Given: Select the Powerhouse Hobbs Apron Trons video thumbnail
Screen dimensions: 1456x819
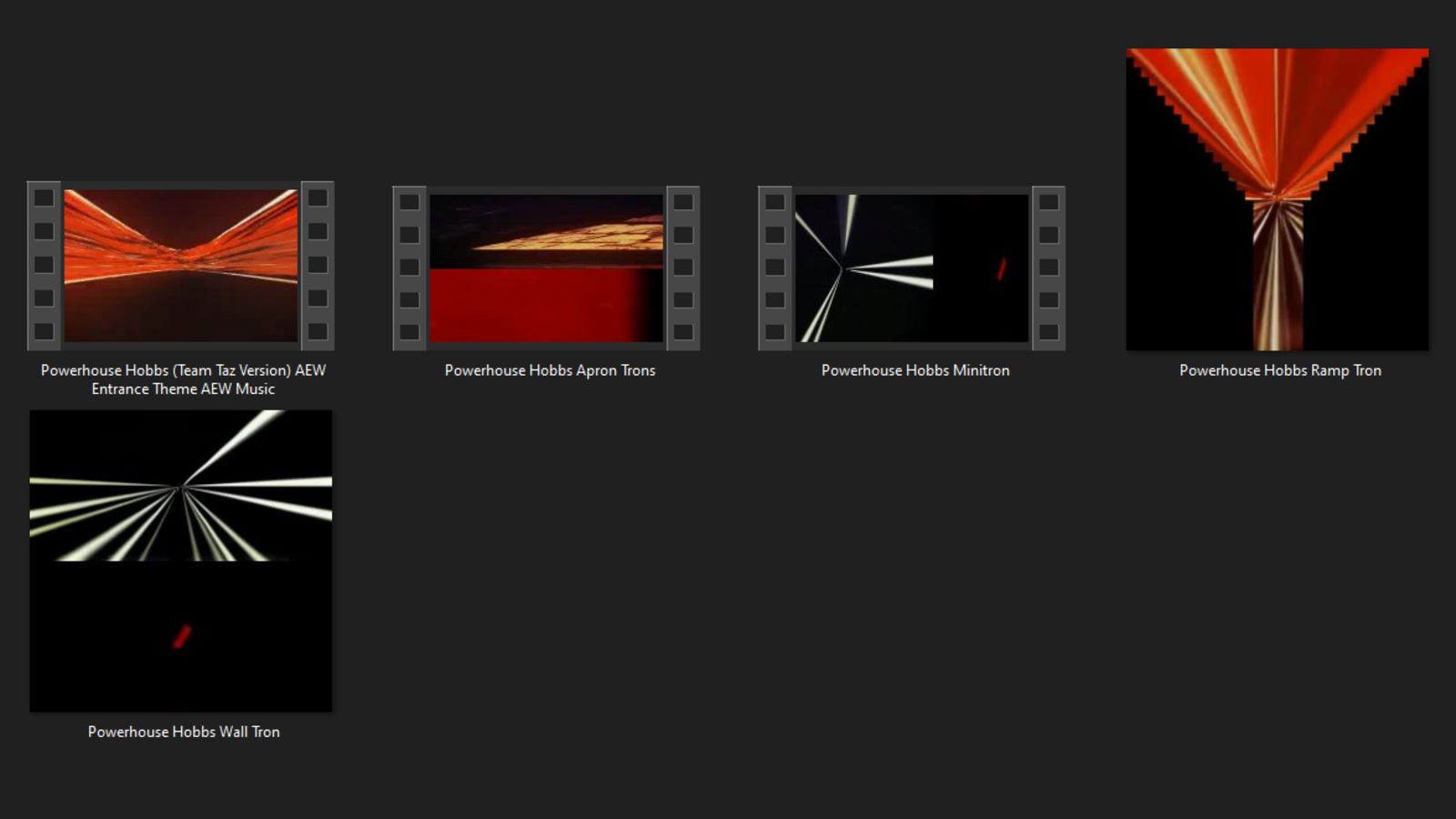Looking at the screenshot, I should (546, 268).
